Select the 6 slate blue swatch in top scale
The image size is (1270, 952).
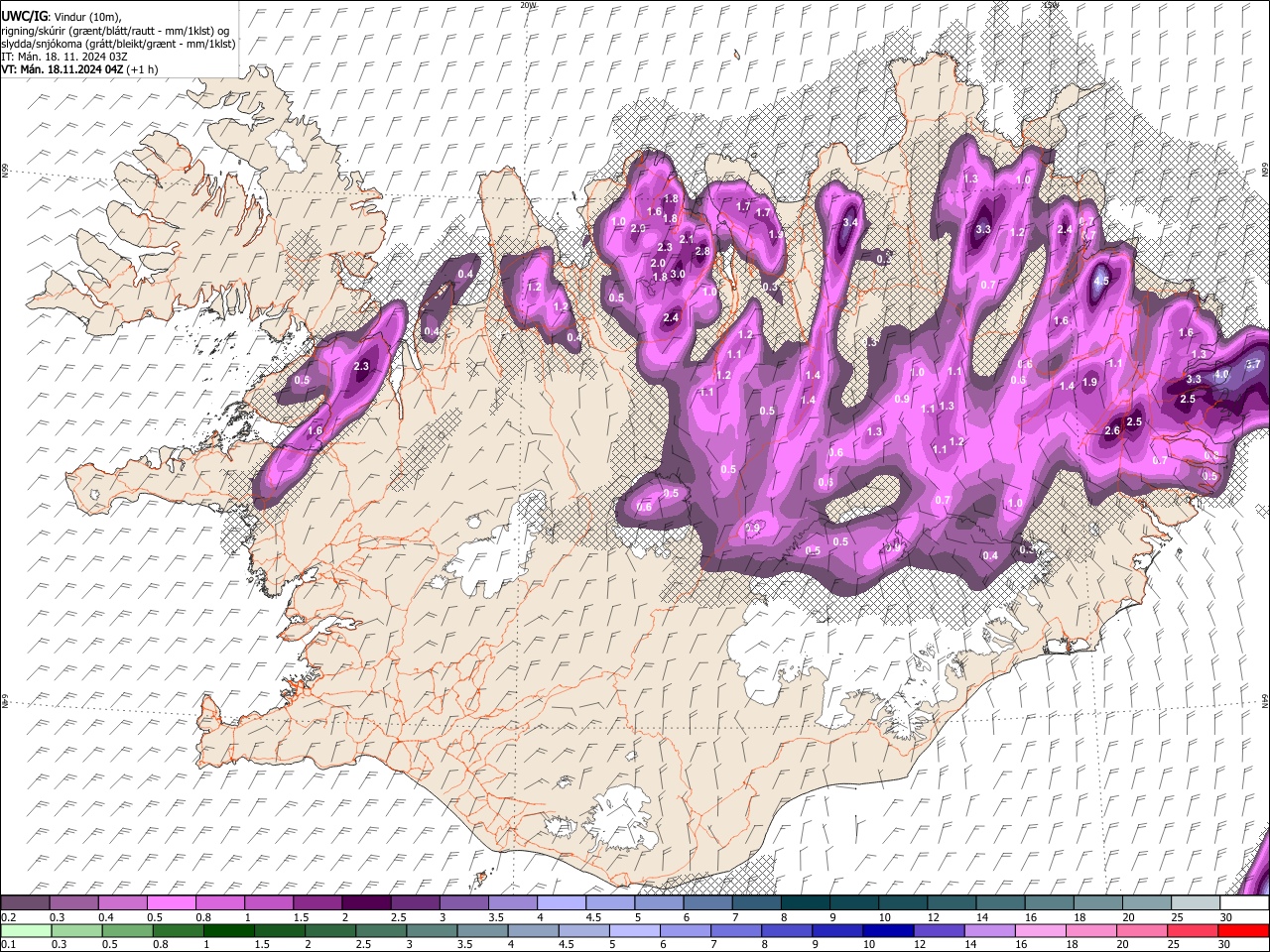pyautogui.click(x=708, y=903)
